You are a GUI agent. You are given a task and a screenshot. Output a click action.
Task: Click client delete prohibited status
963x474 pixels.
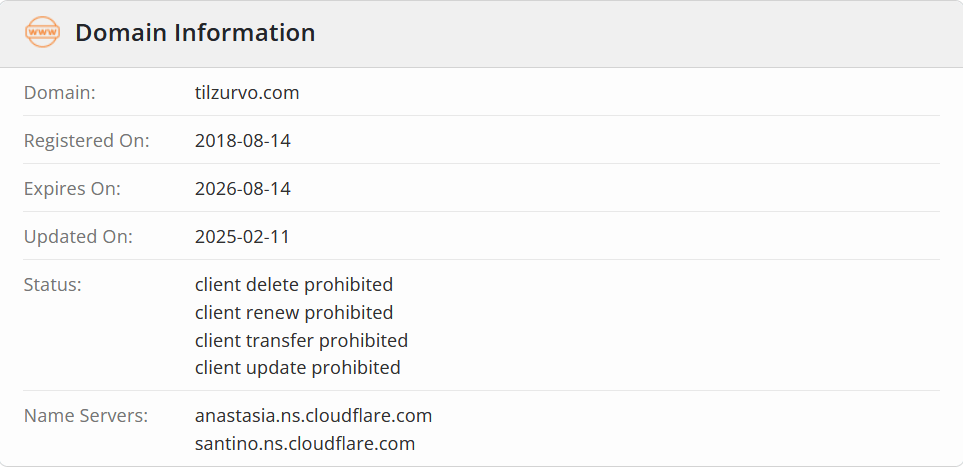(x=294, y=285)
